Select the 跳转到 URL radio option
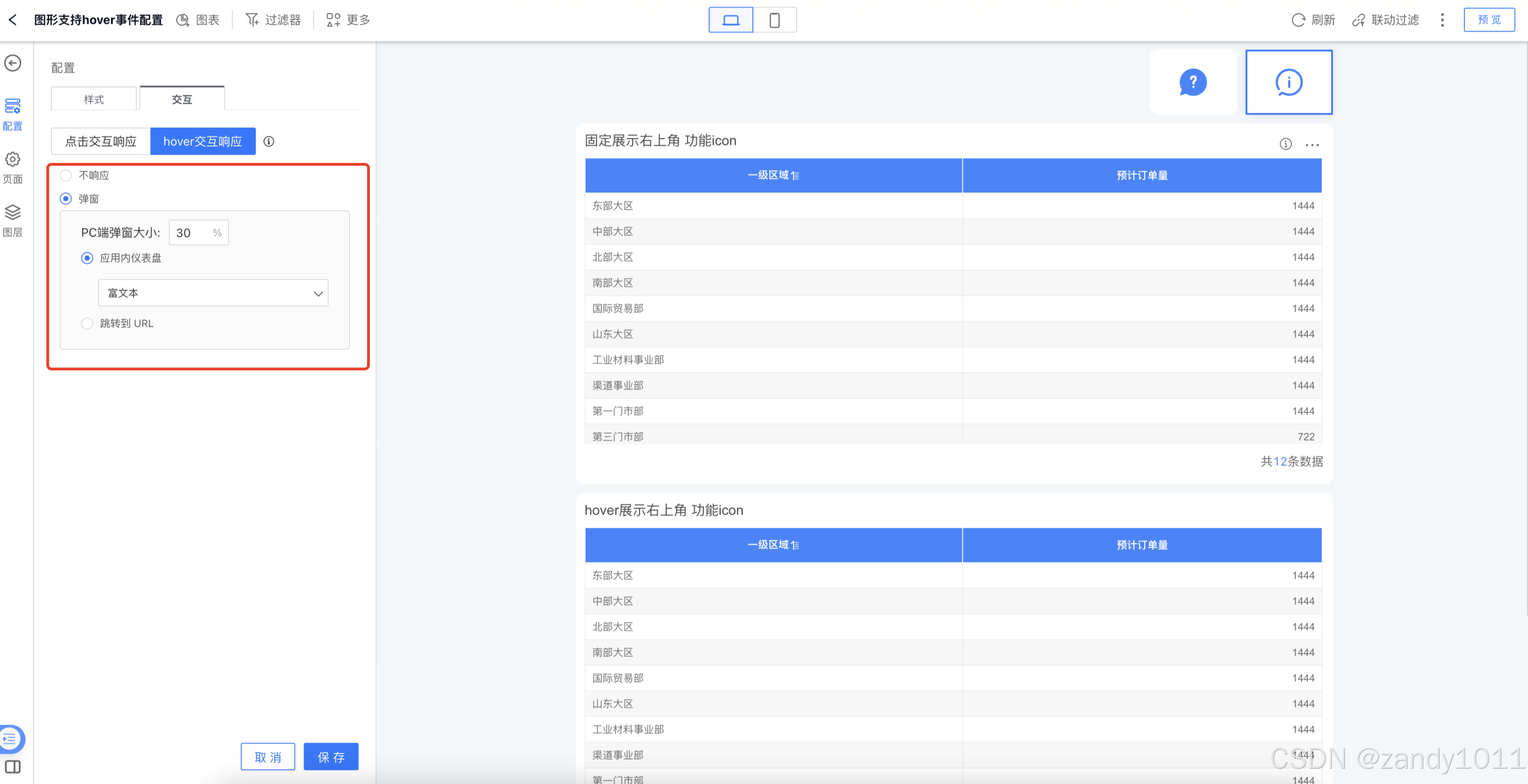The width and height of the screenshot is (1528, 784). click(x=87, y=324)
